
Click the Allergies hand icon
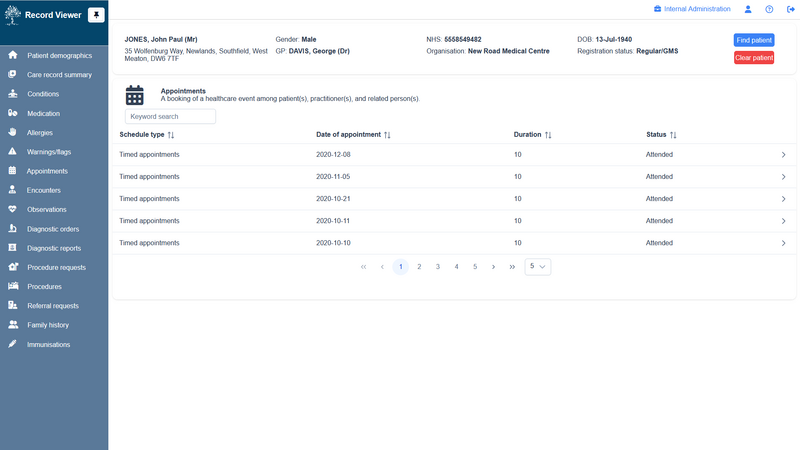pyautogui.click(x=12, y=132)
